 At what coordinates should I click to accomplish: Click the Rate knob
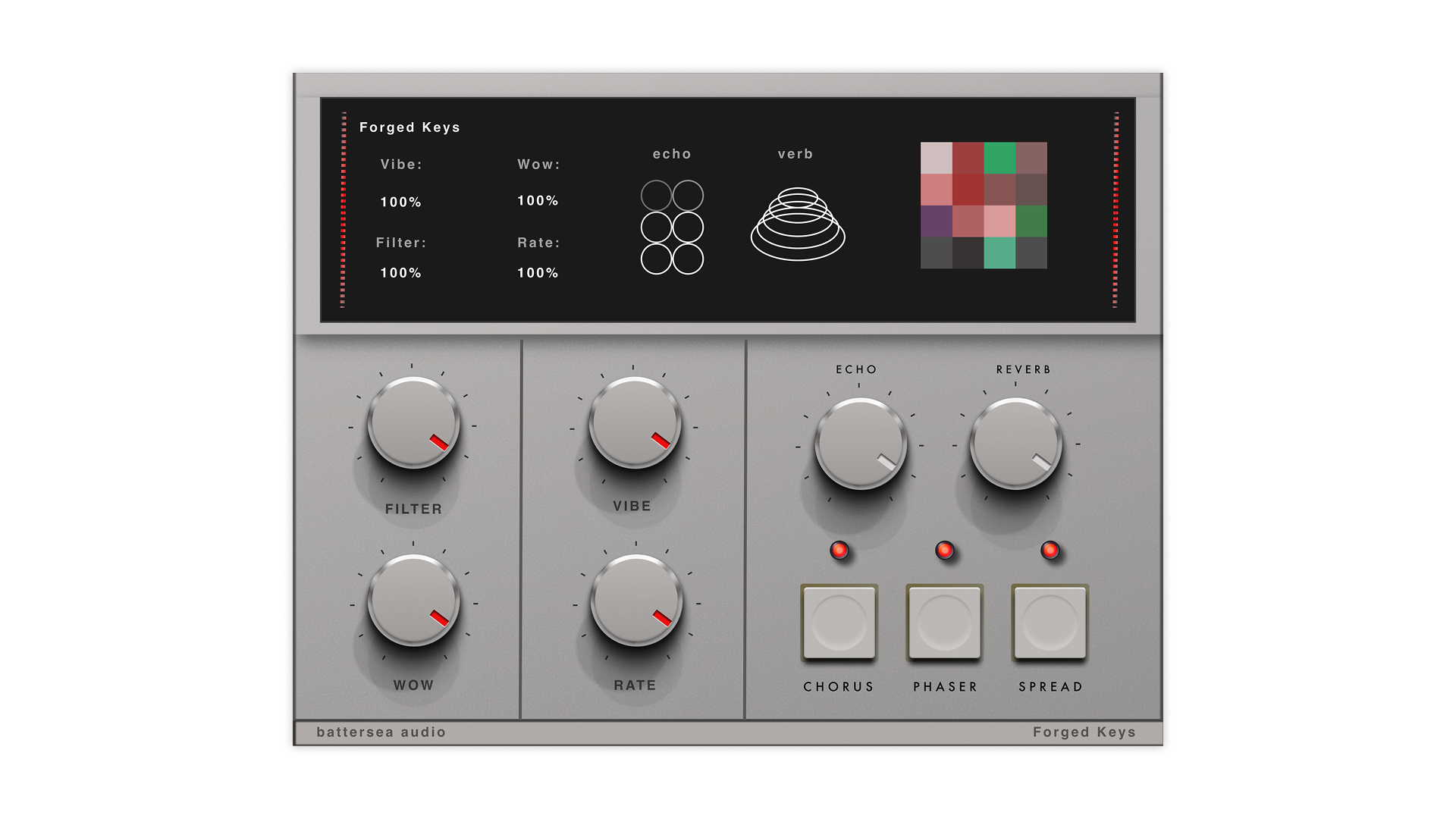pos(636,600)
